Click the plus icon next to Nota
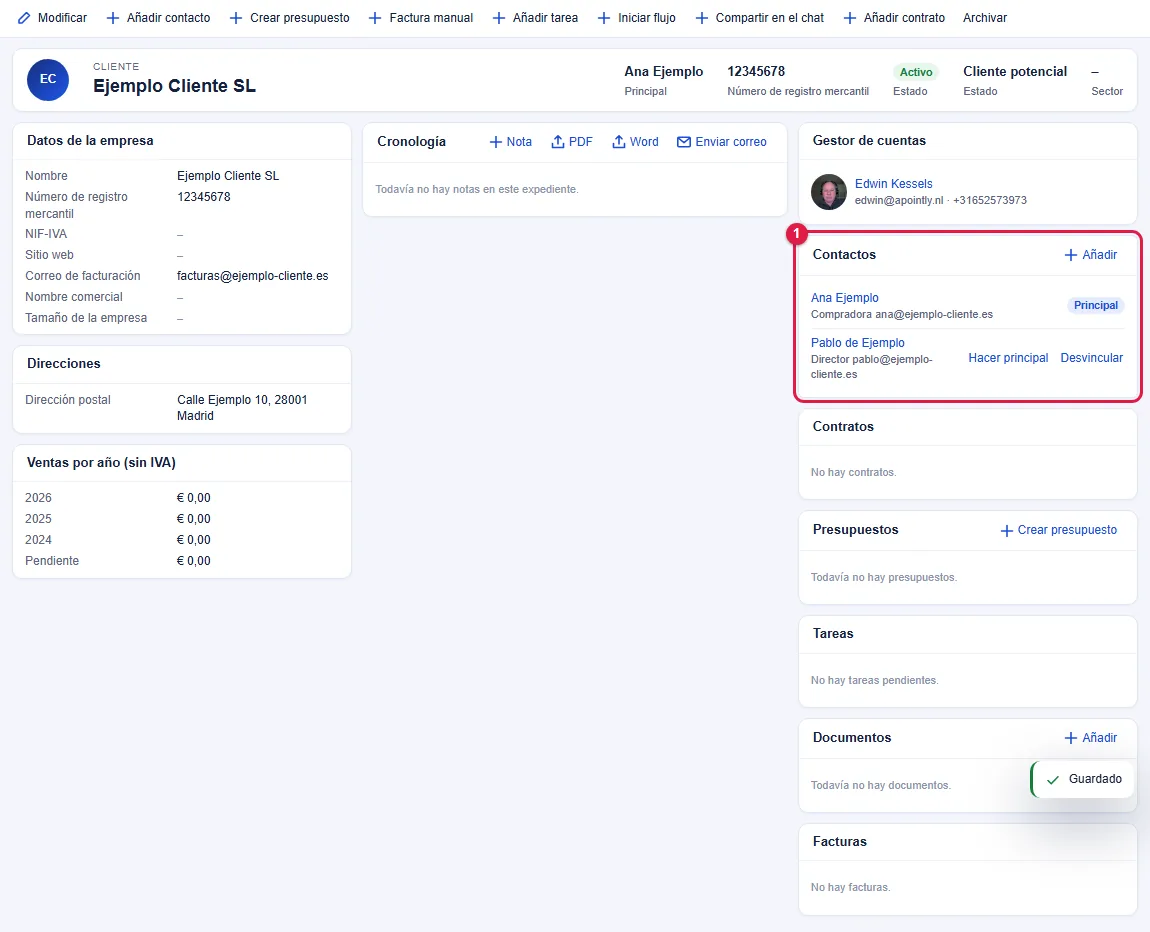 point(496,142)
